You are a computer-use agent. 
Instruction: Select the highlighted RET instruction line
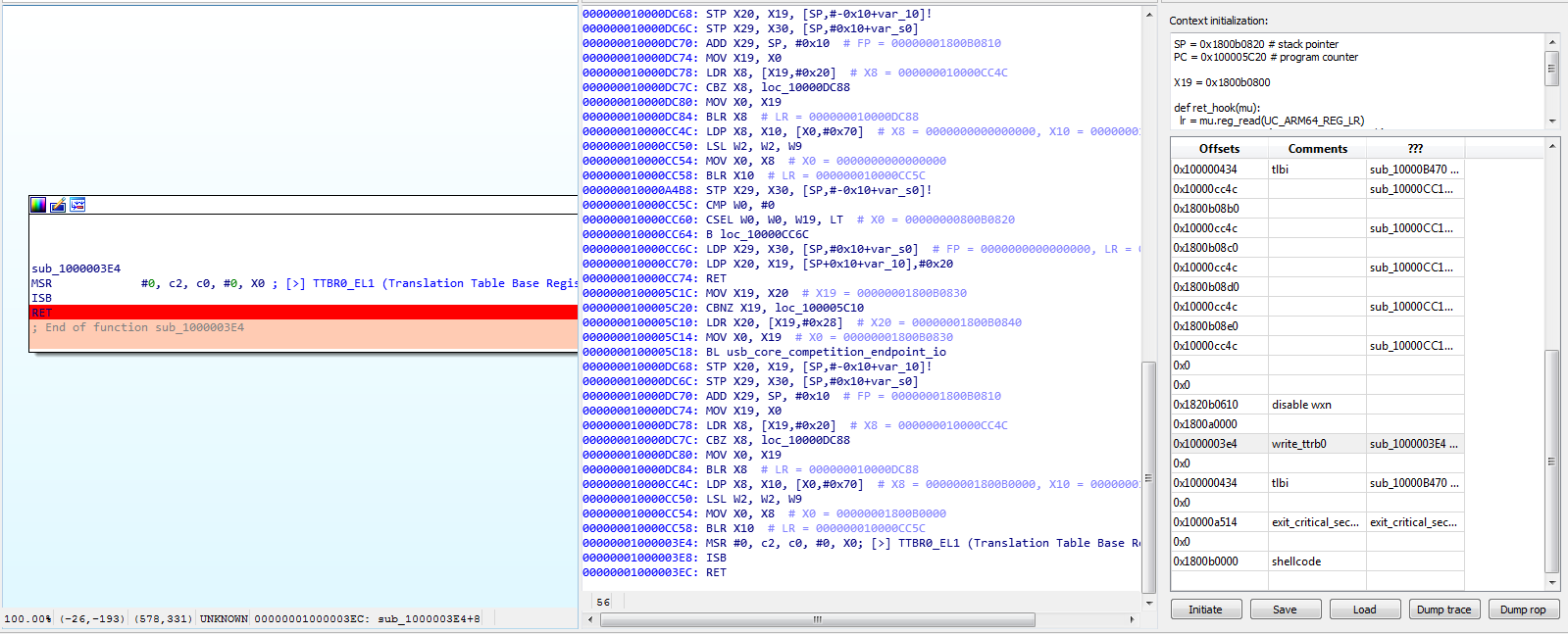303,313
